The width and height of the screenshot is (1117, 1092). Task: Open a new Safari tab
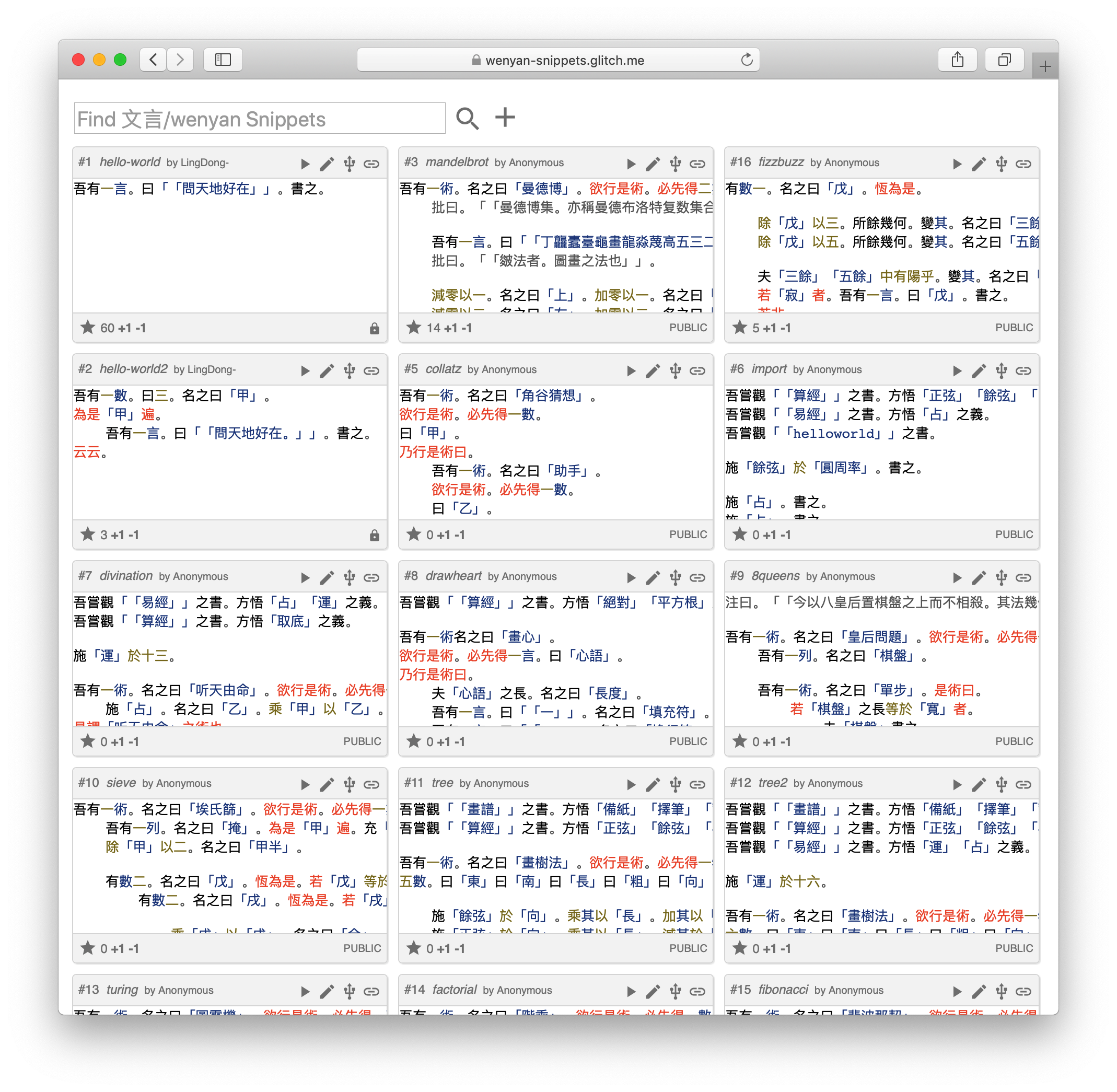click(x=1045, y=66)
